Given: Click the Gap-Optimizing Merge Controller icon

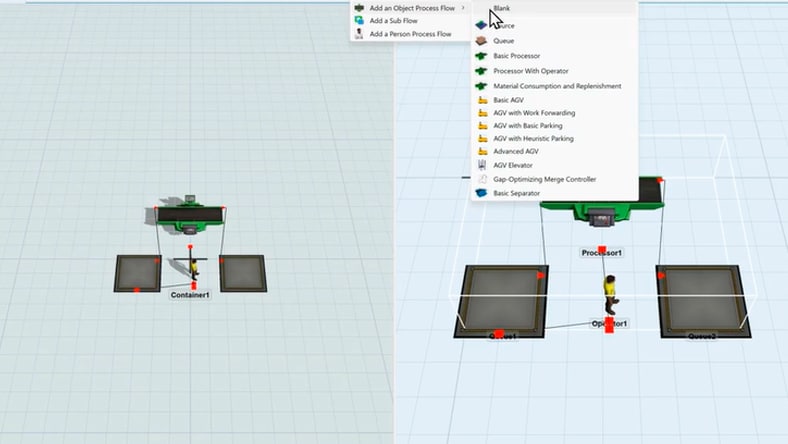Looking at the screenshot, I should 482,179.
